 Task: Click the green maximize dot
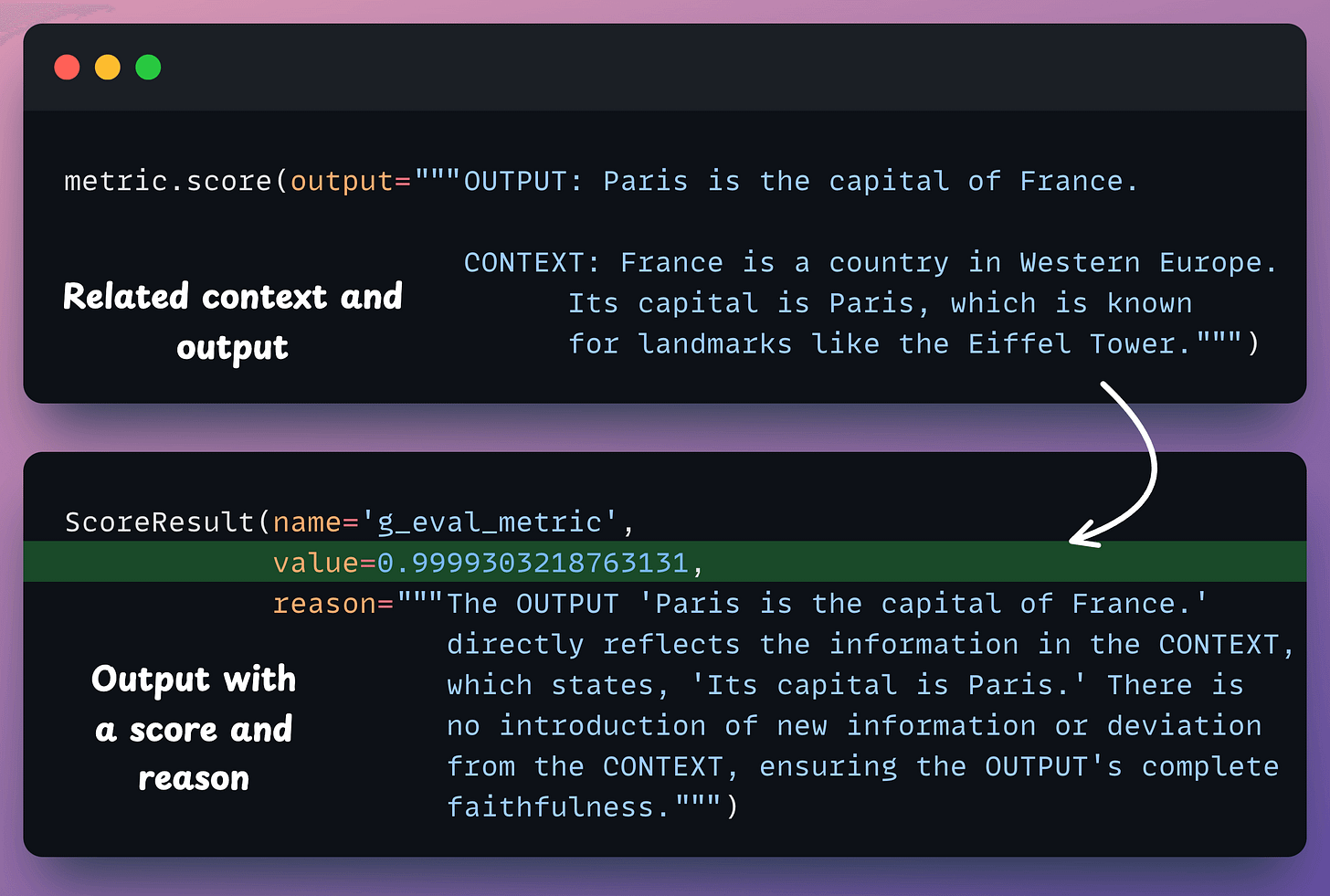pyautogui.click(x=148, y=68)
